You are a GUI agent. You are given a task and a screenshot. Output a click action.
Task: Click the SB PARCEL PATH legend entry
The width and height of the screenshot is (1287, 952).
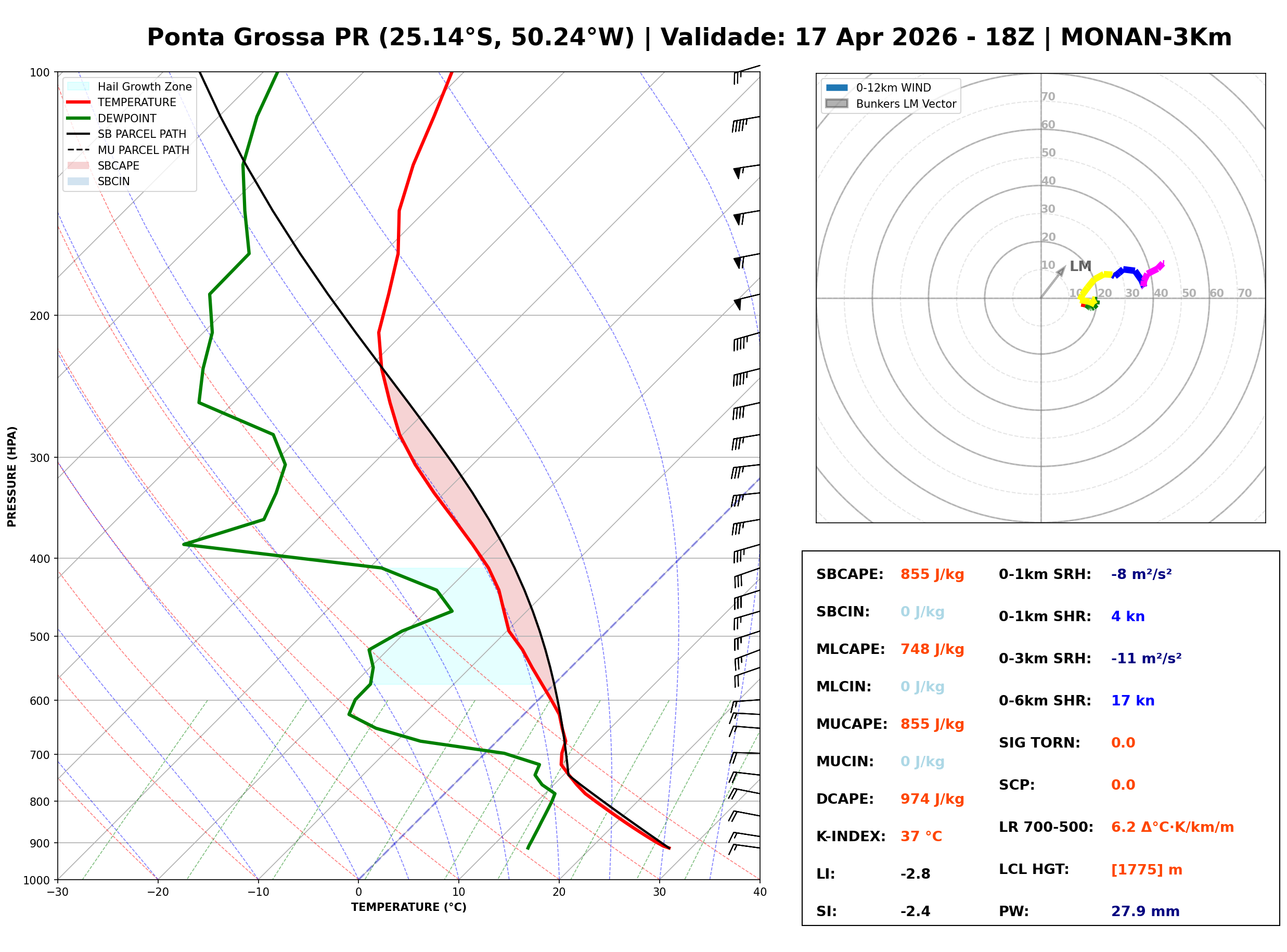79,134
